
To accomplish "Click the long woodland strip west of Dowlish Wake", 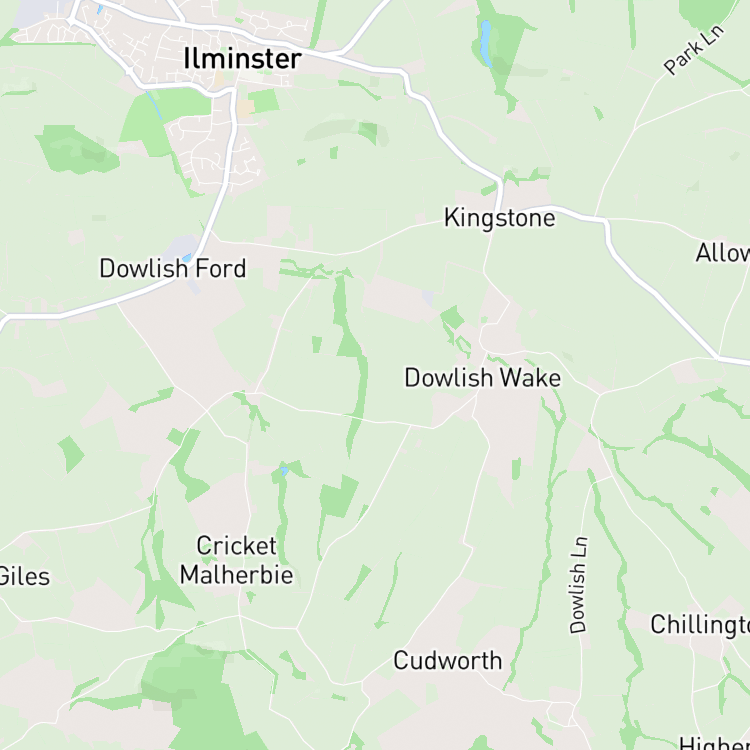I will tap(353, 364).
